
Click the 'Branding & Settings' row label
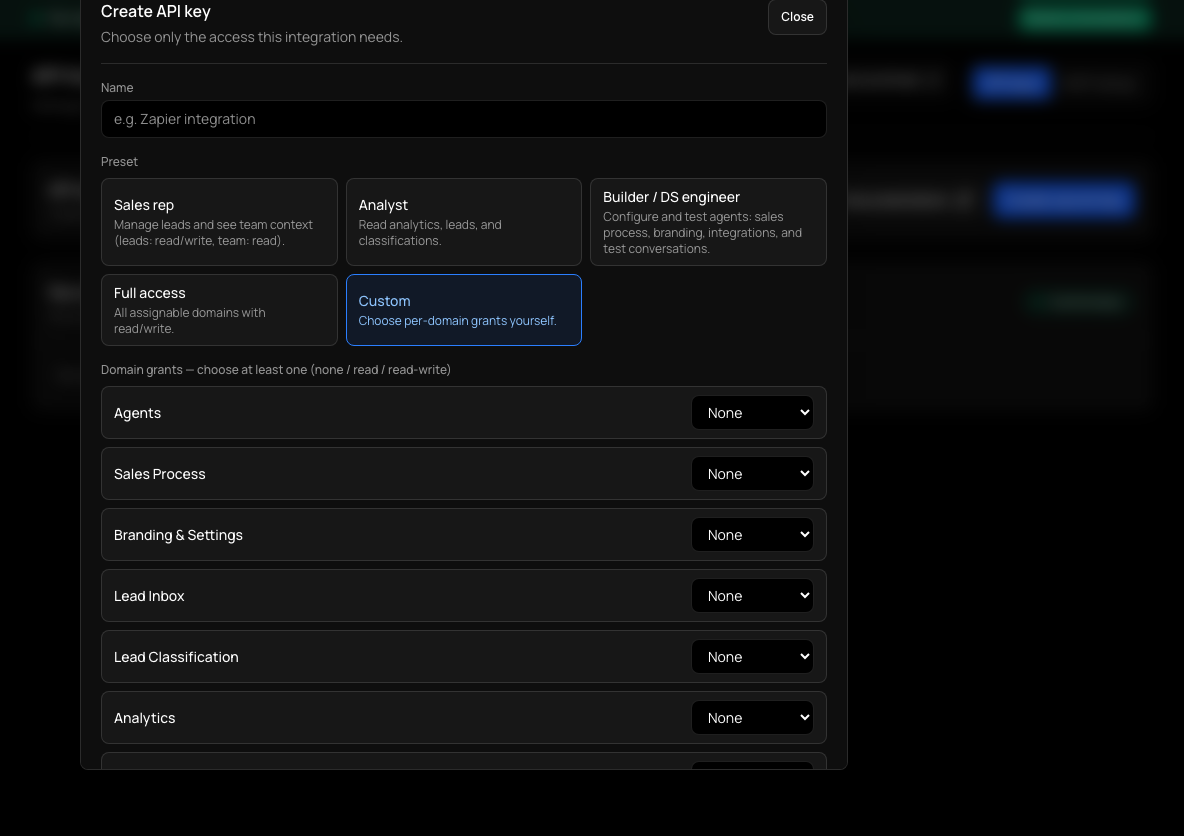pyautogui.click(x=178, y=535)
